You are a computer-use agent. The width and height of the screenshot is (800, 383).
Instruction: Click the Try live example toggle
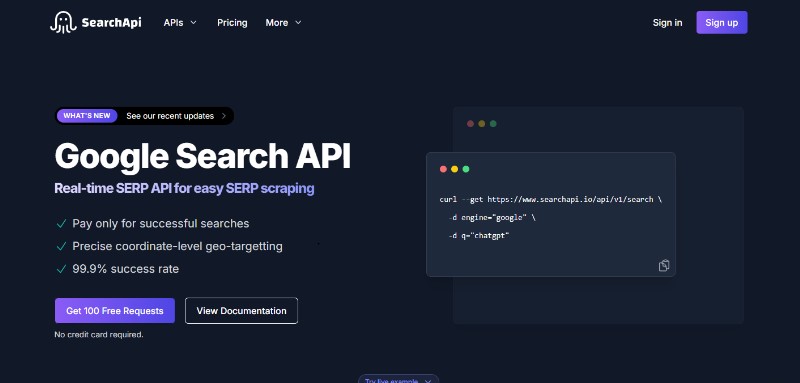pyautogui.click(x=398, y=380)
